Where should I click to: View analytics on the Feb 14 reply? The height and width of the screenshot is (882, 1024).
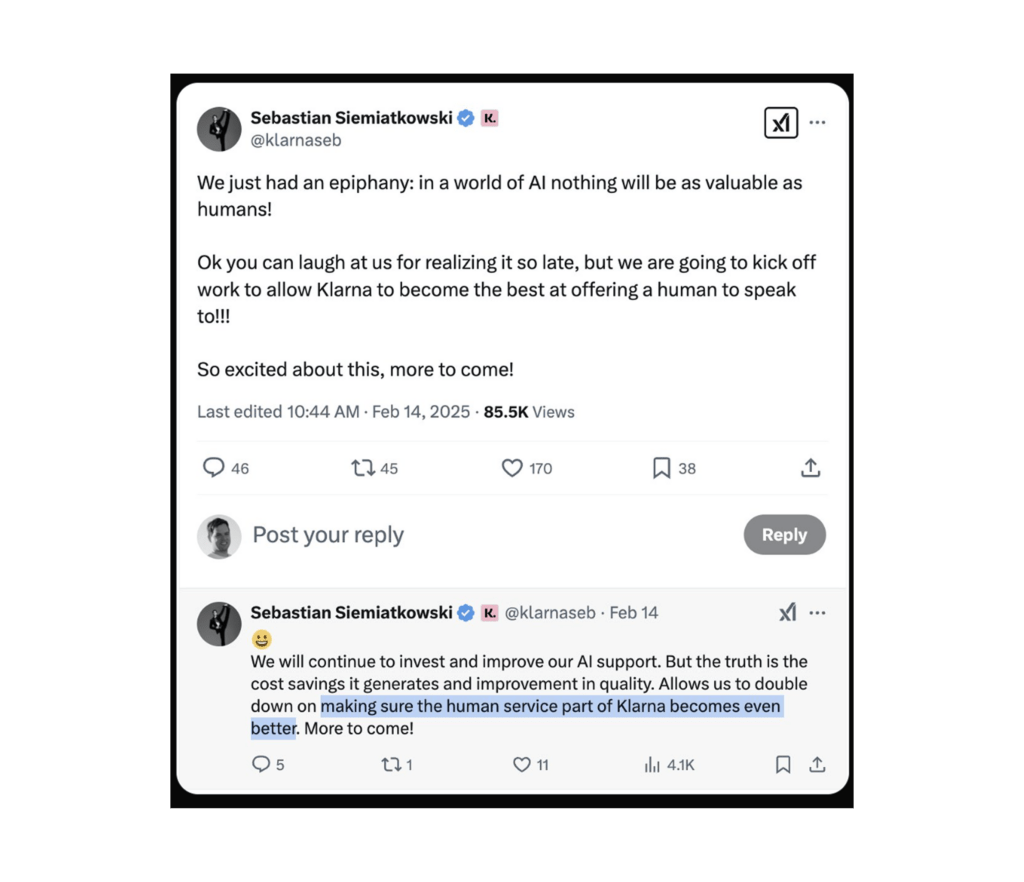point(651,764)
